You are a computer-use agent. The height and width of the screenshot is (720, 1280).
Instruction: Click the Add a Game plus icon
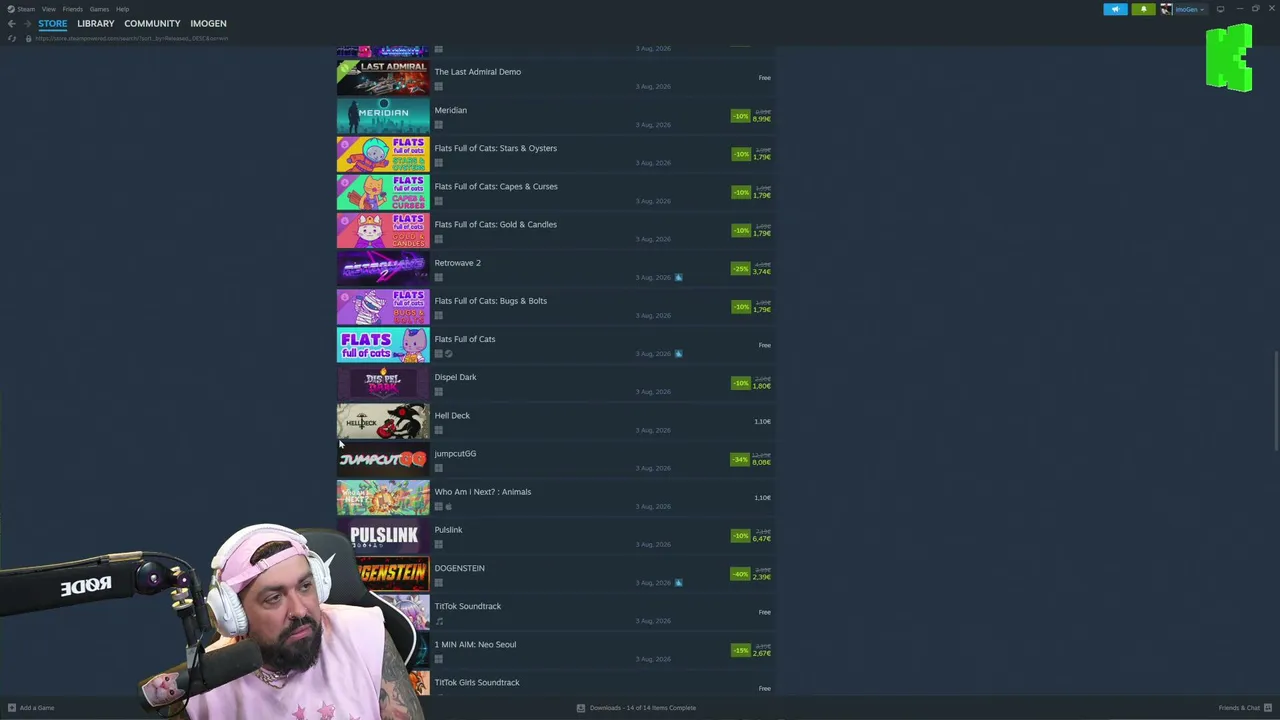11,708
